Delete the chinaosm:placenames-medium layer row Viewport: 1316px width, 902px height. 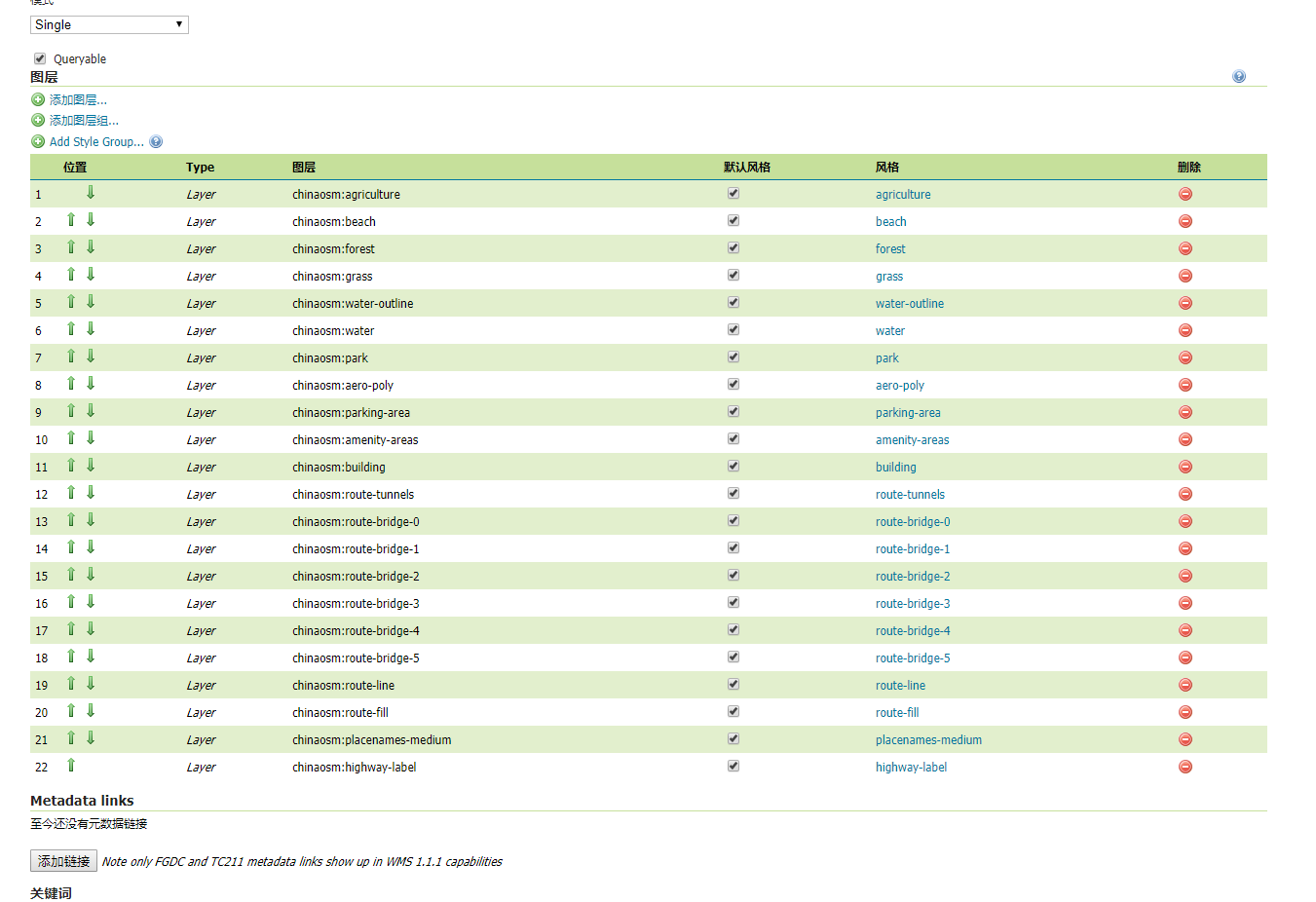(x=1185, y=739)
